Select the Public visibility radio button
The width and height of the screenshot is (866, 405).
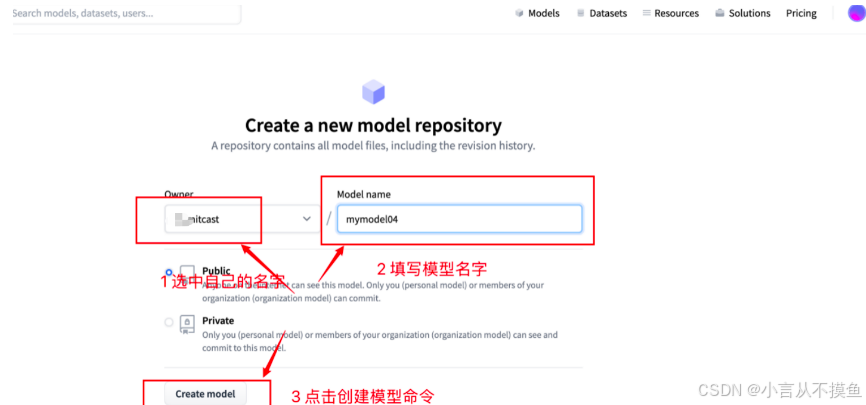click(169, 272)
